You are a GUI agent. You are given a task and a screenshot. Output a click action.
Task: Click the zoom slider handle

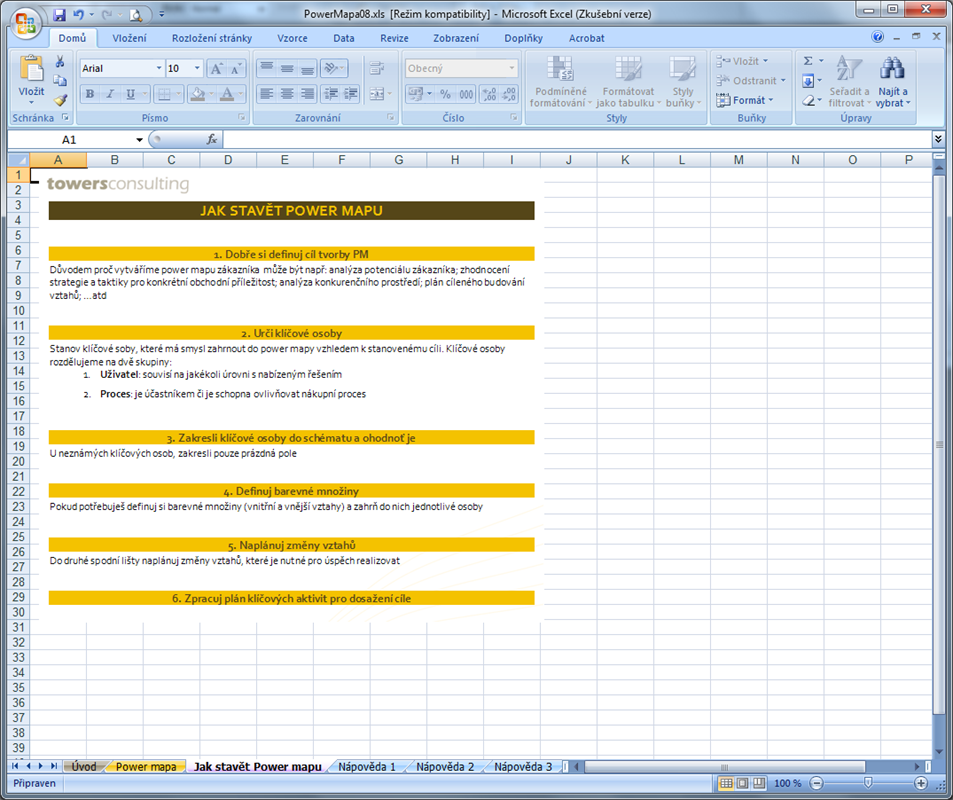[x=867, y=783]
